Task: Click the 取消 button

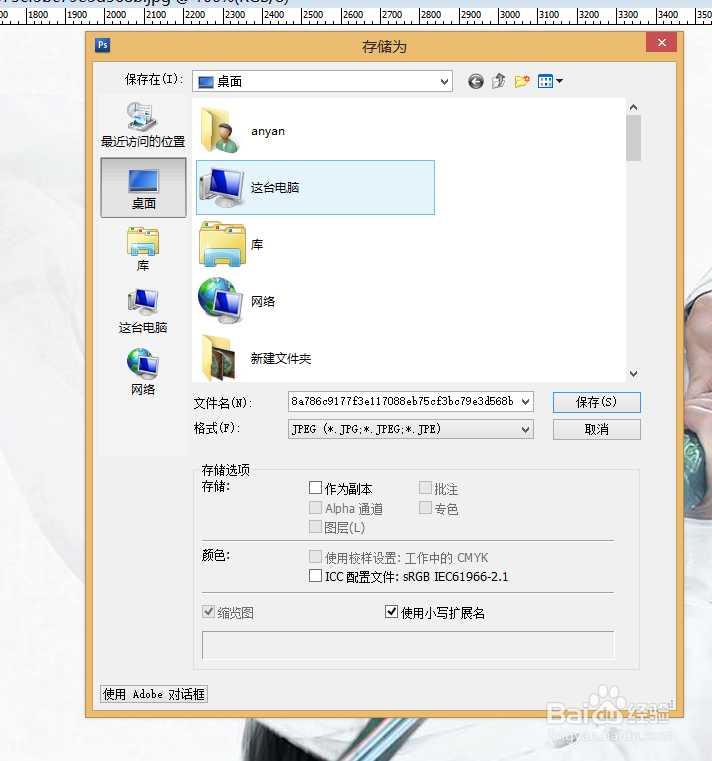Action: click(x=596, y=430)
